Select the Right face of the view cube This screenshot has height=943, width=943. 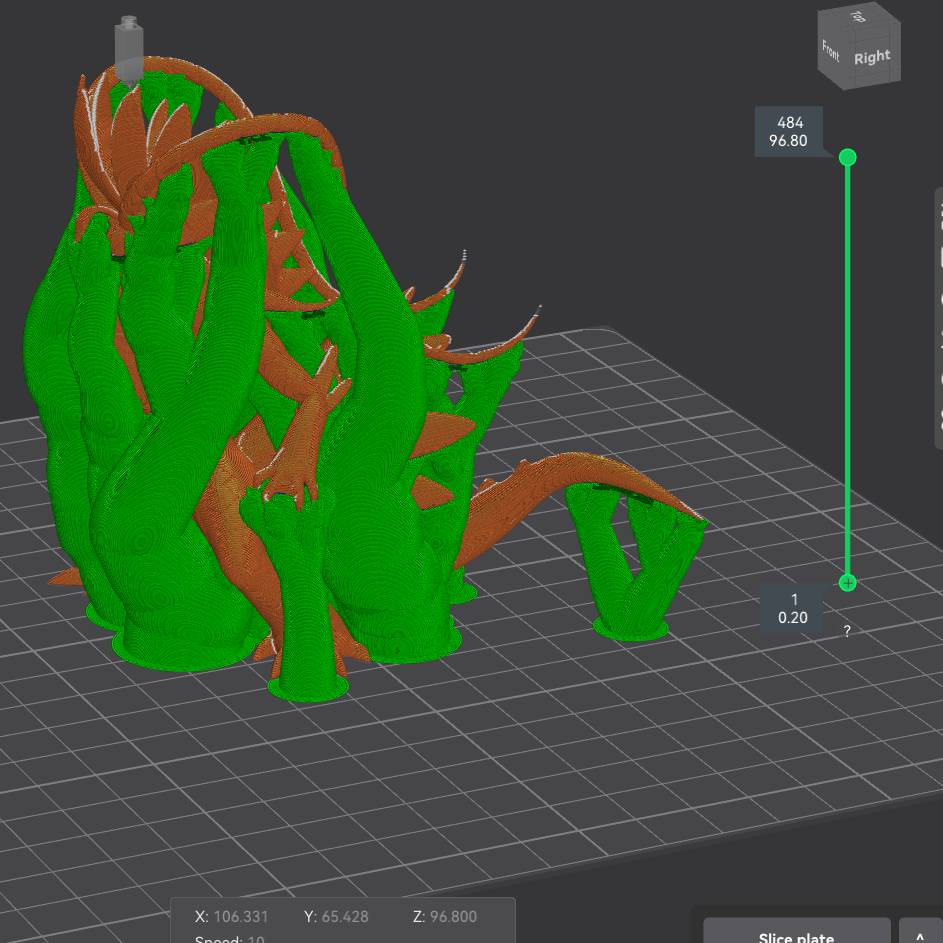[x=872, y=58]
